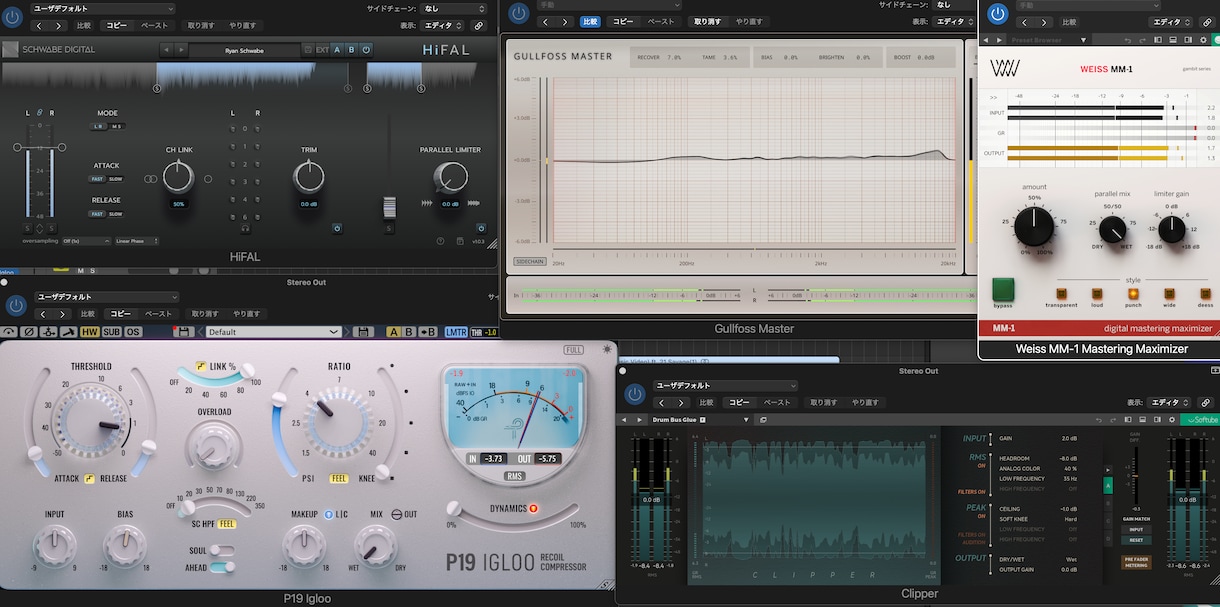Open HiFAL Linear Phase dropdown
This screenshot has height=607, width=1220.
[x=136, y=241]
